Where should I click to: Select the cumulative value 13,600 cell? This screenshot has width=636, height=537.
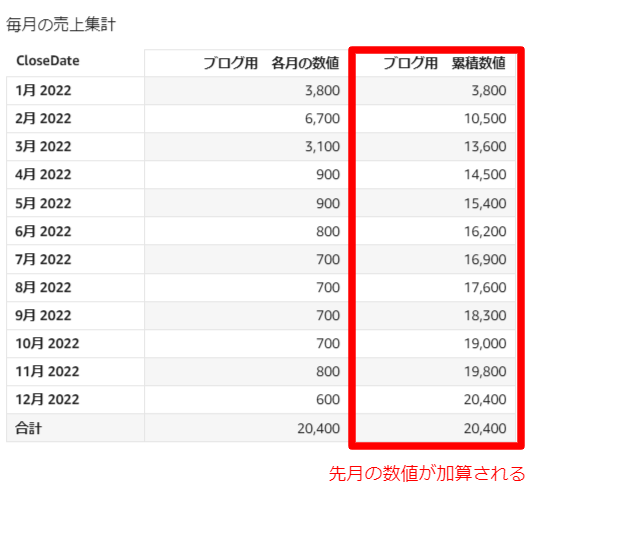coord(484,146)
